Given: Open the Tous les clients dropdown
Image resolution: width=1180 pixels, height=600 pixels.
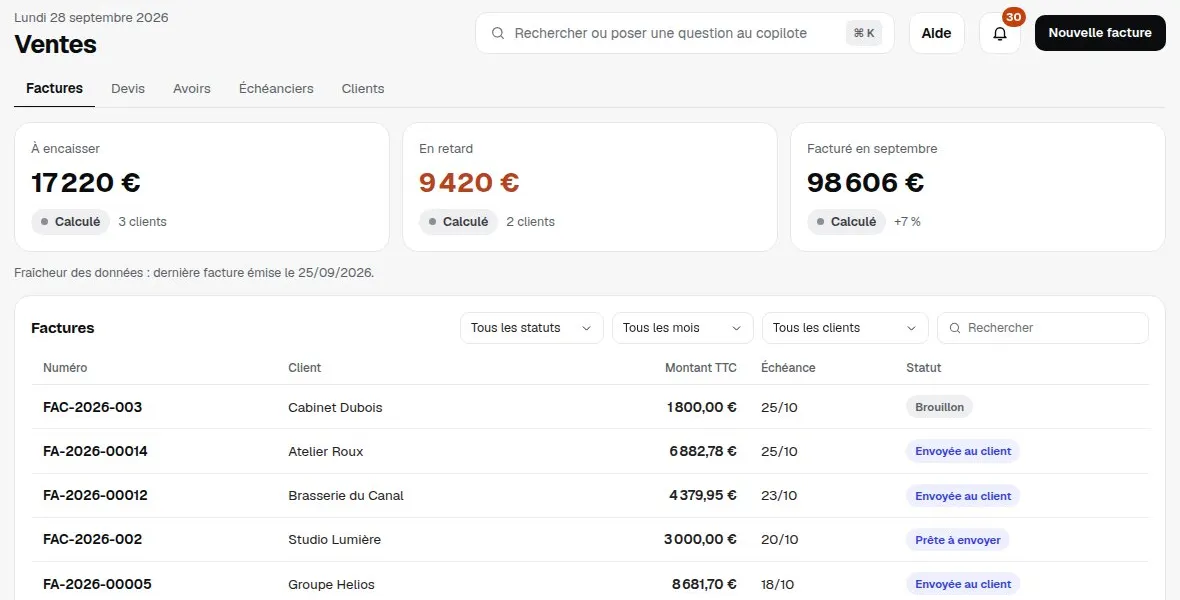Looking at the screenshot, I should click(x=845, y=328).
